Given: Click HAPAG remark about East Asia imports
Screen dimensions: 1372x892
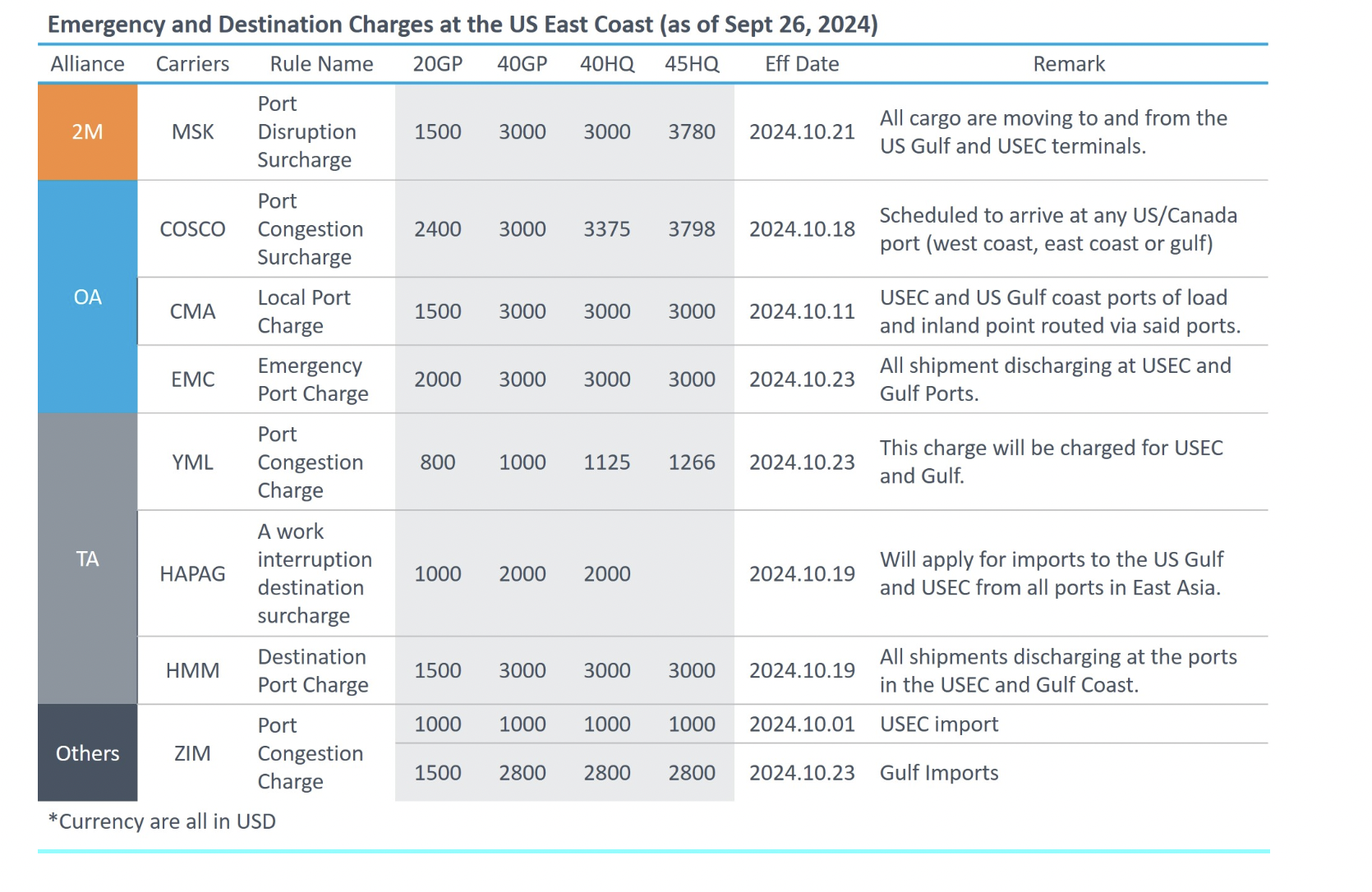Looking at the screenshot, I should (1052, 573).
